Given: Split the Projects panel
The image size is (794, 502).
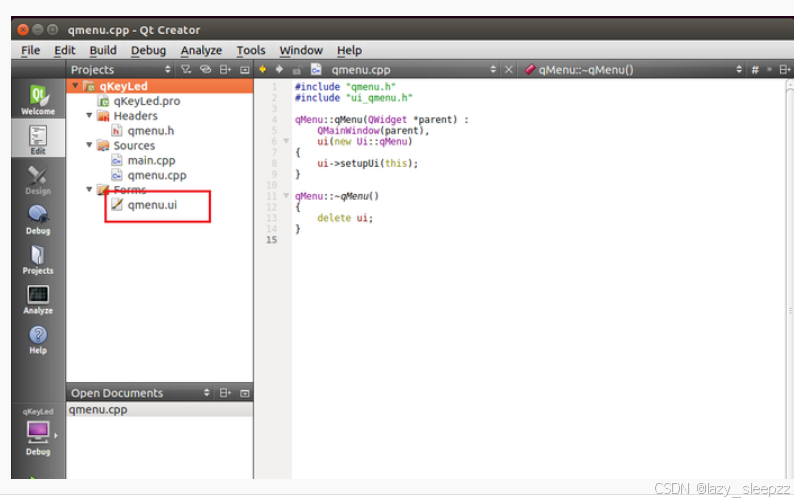Looking at the screenshot, I should pyautogui.click(x=225, y=69).
